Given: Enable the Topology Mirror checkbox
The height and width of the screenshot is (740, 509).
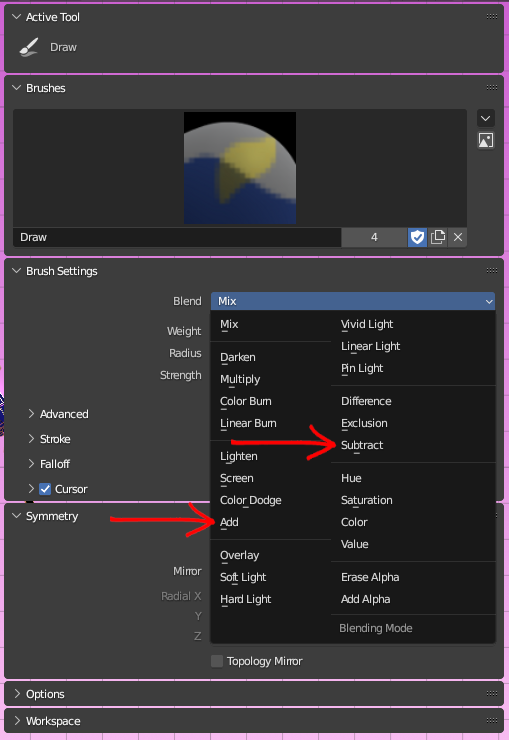Looking at the screenshot, I should pos(217,661).
